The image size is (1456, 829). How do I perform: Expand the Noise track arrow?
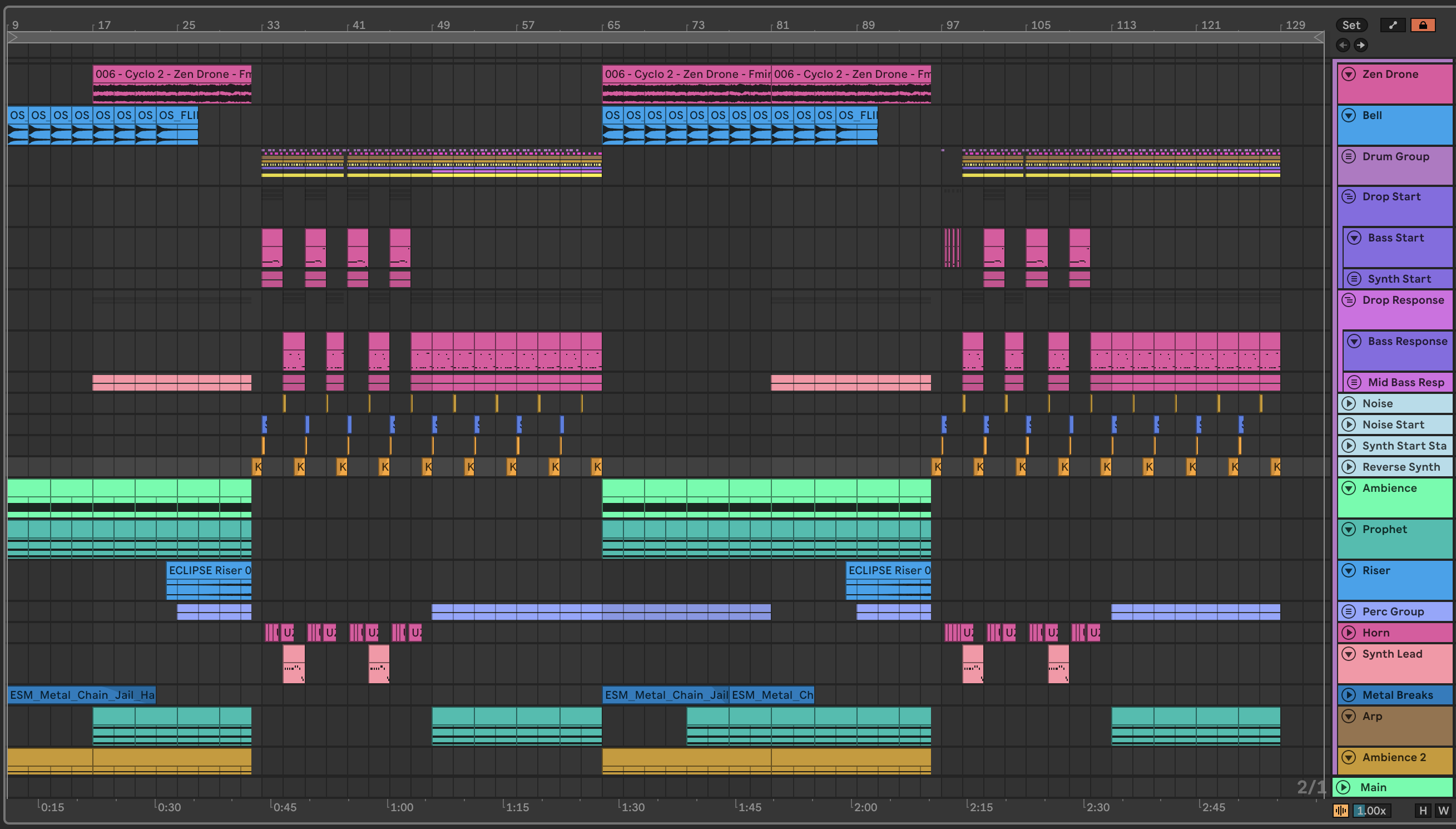pos(1349,404)
